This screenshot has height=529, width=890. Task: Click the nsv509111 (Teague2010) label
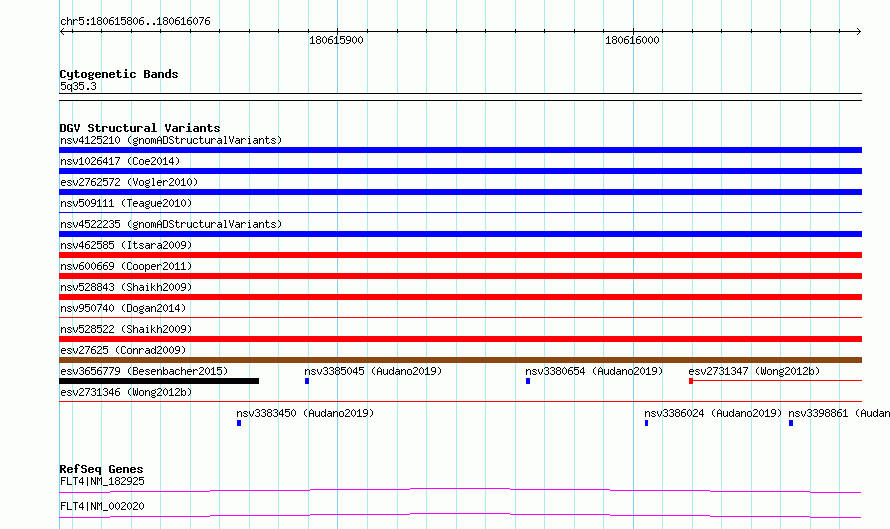click(x=126, y=203)
